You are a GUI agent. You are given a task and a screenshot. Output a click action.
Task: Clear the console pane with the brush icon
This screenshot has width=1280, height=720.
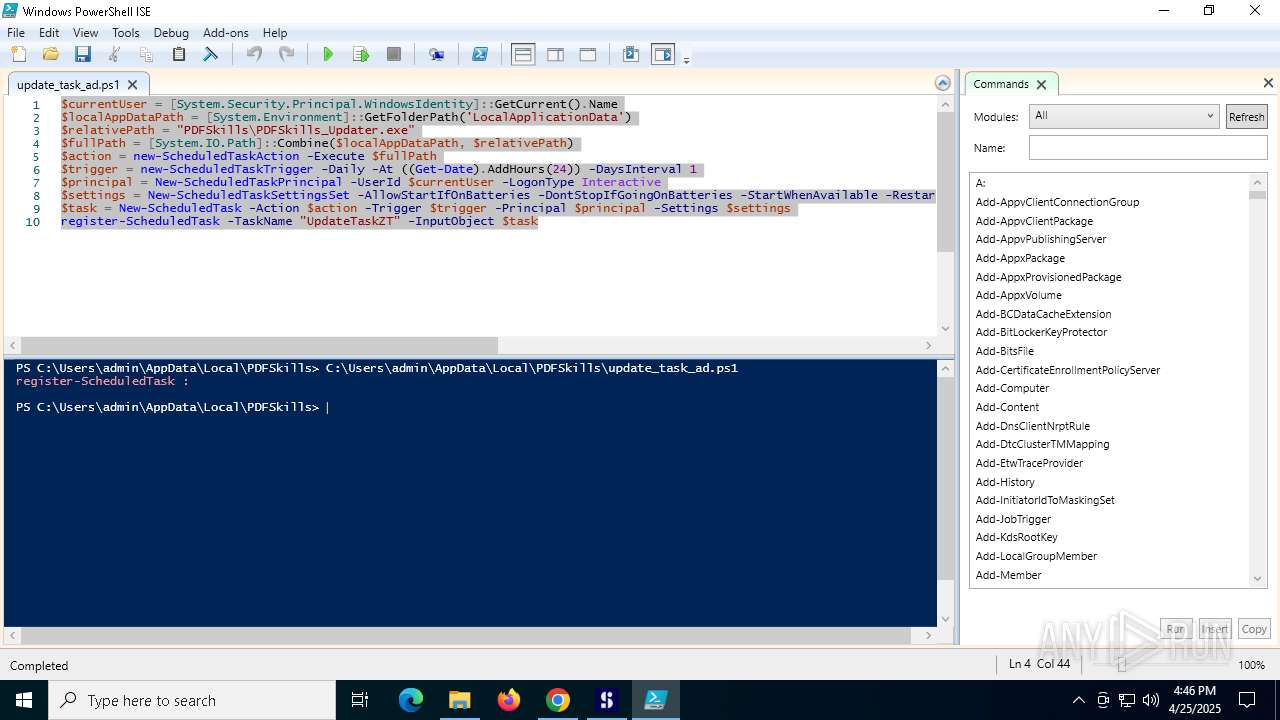210,54
